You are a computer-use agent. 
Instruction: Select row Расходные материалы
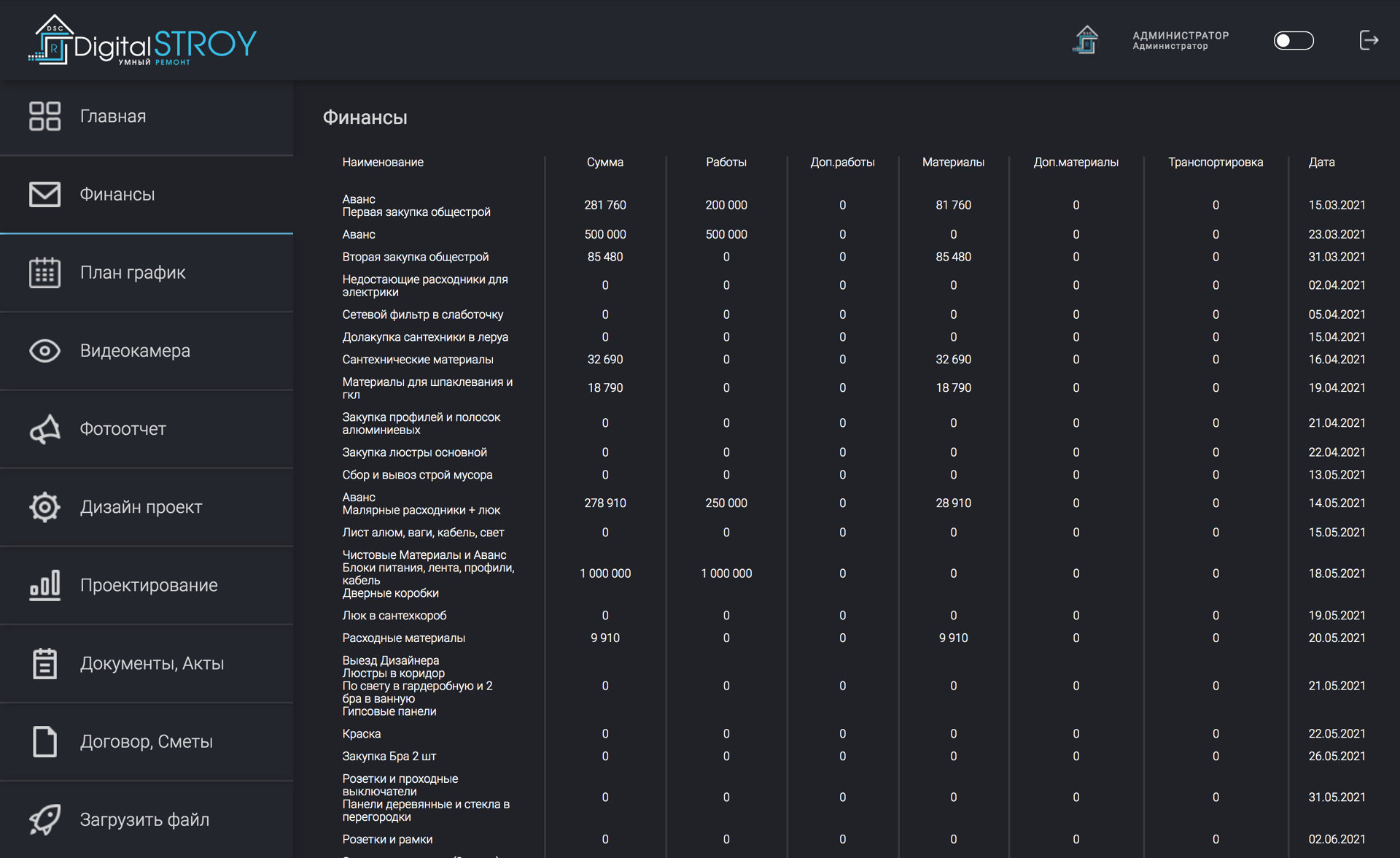tap(854, 638)
